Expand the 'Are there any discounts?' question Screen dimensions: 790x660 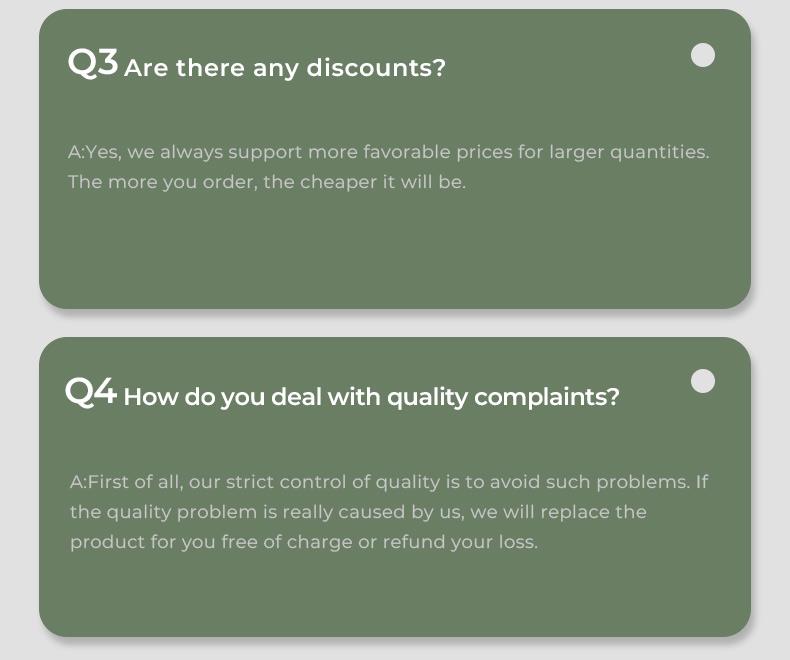(284, 68)
